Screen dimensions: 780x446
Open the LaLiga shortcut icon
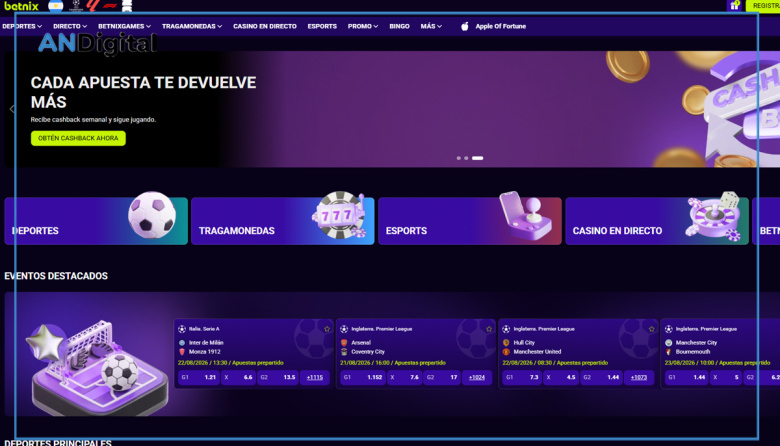pos(93,5)
